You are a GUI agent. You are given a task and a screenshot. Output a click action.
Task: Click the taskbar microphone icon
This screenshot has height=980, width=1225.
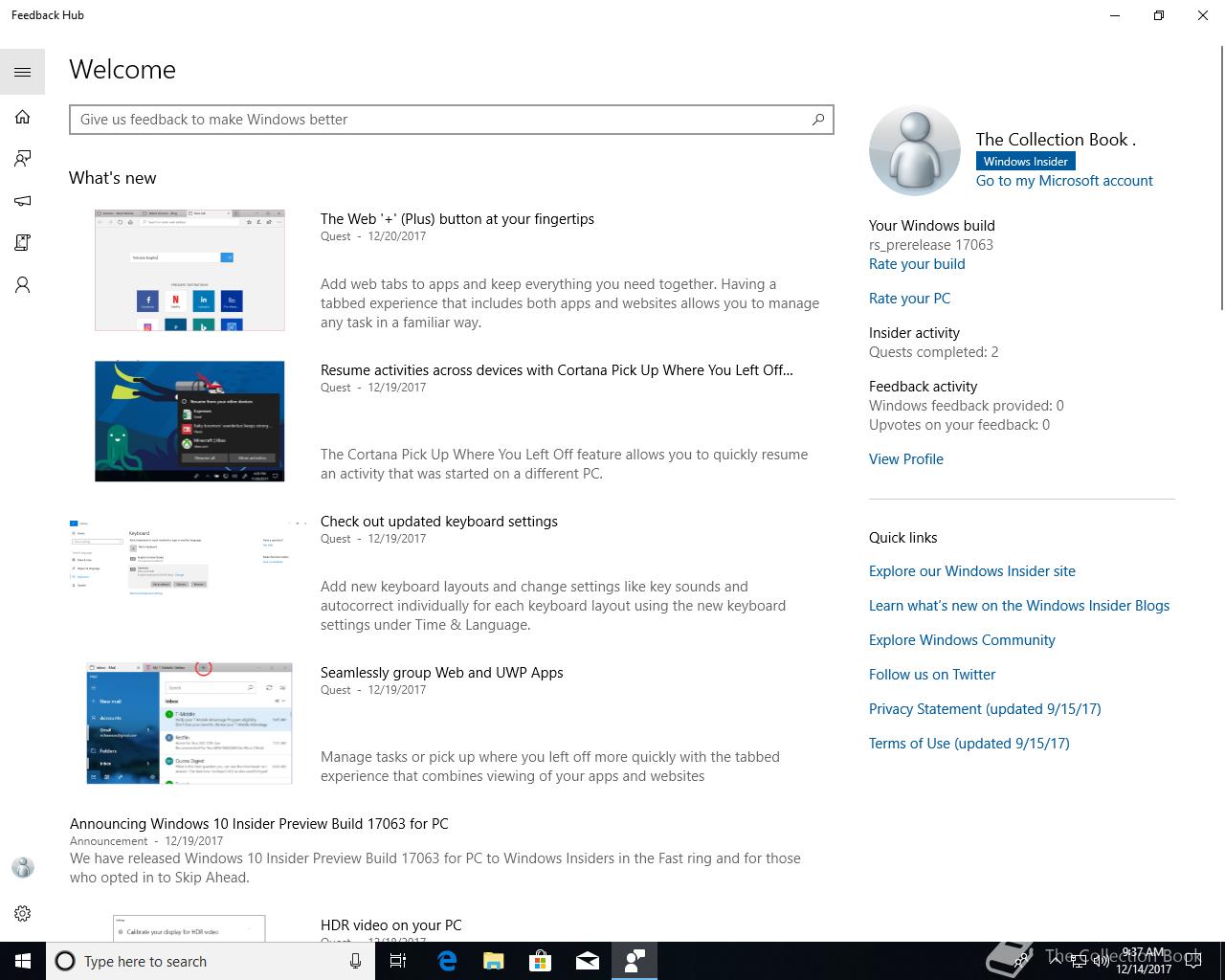(x=355, y=961)
